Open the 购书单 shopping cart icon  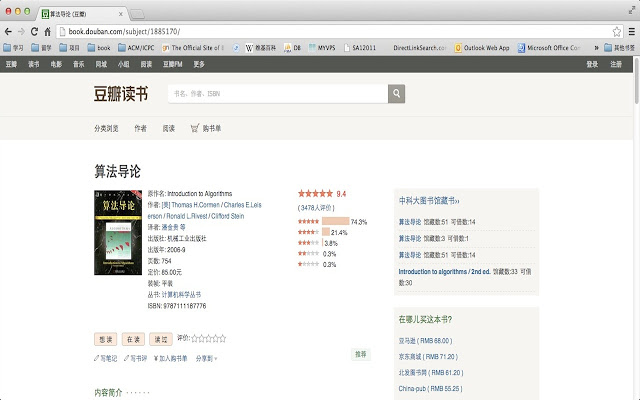click(195, 128)
